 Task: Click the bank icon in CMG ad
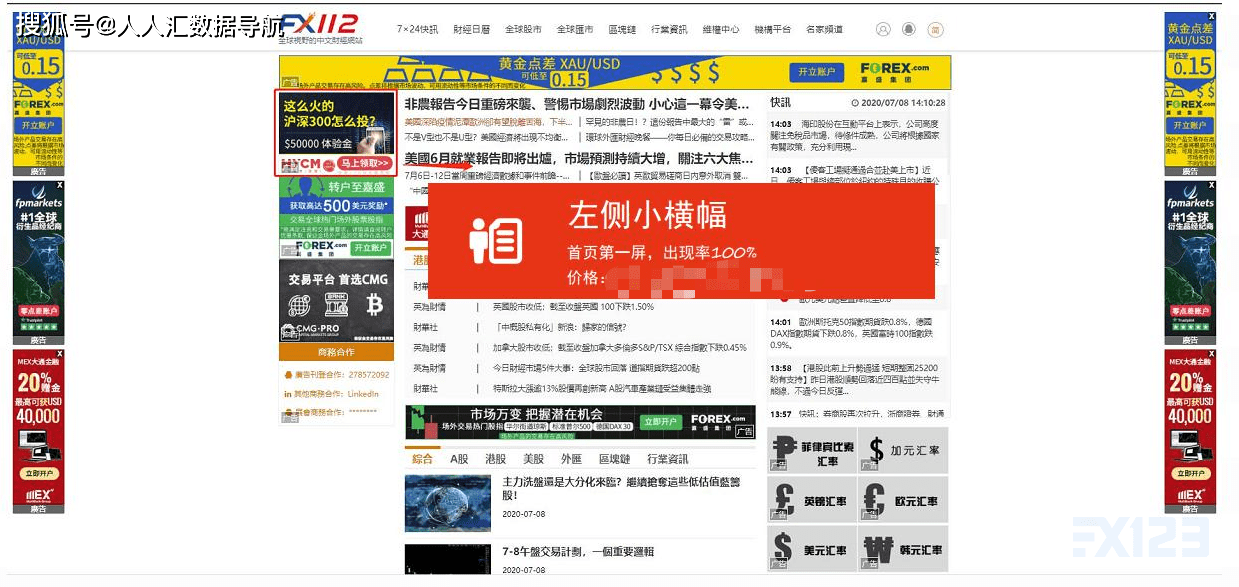click(336, 305)
